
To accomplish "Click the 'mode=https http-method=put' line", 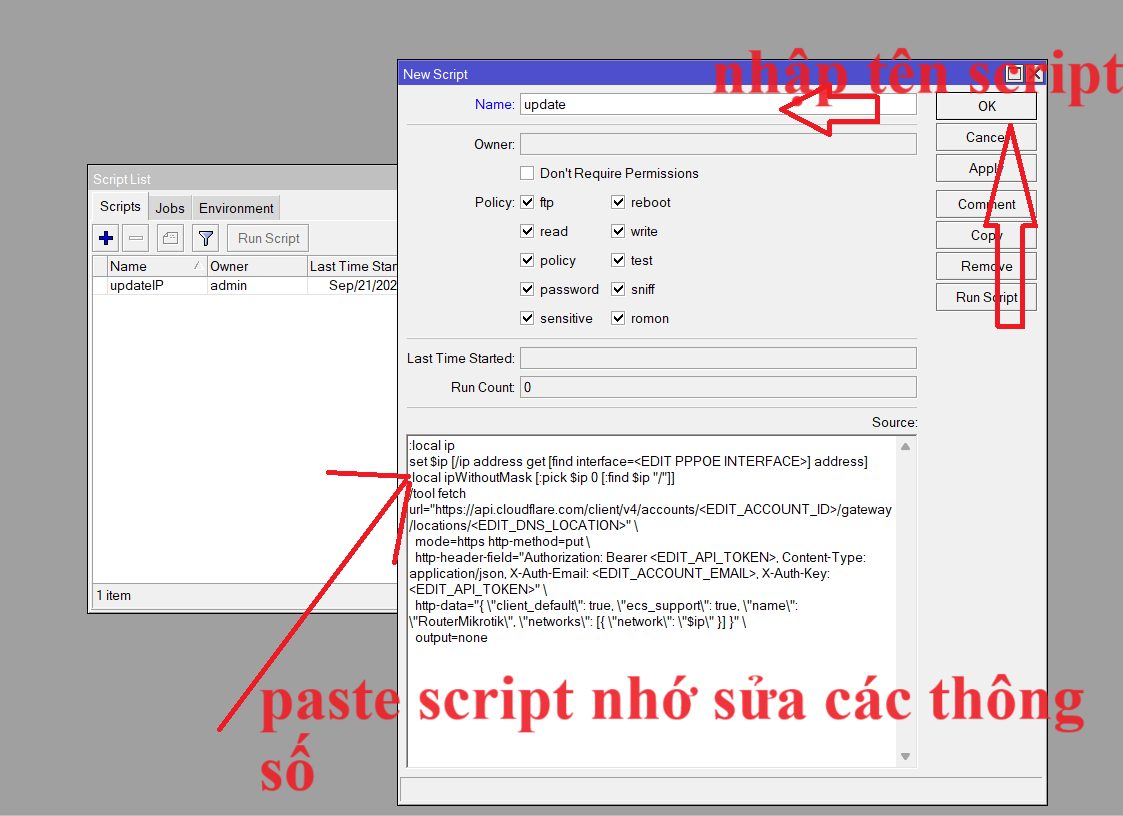I will [502, 542].
